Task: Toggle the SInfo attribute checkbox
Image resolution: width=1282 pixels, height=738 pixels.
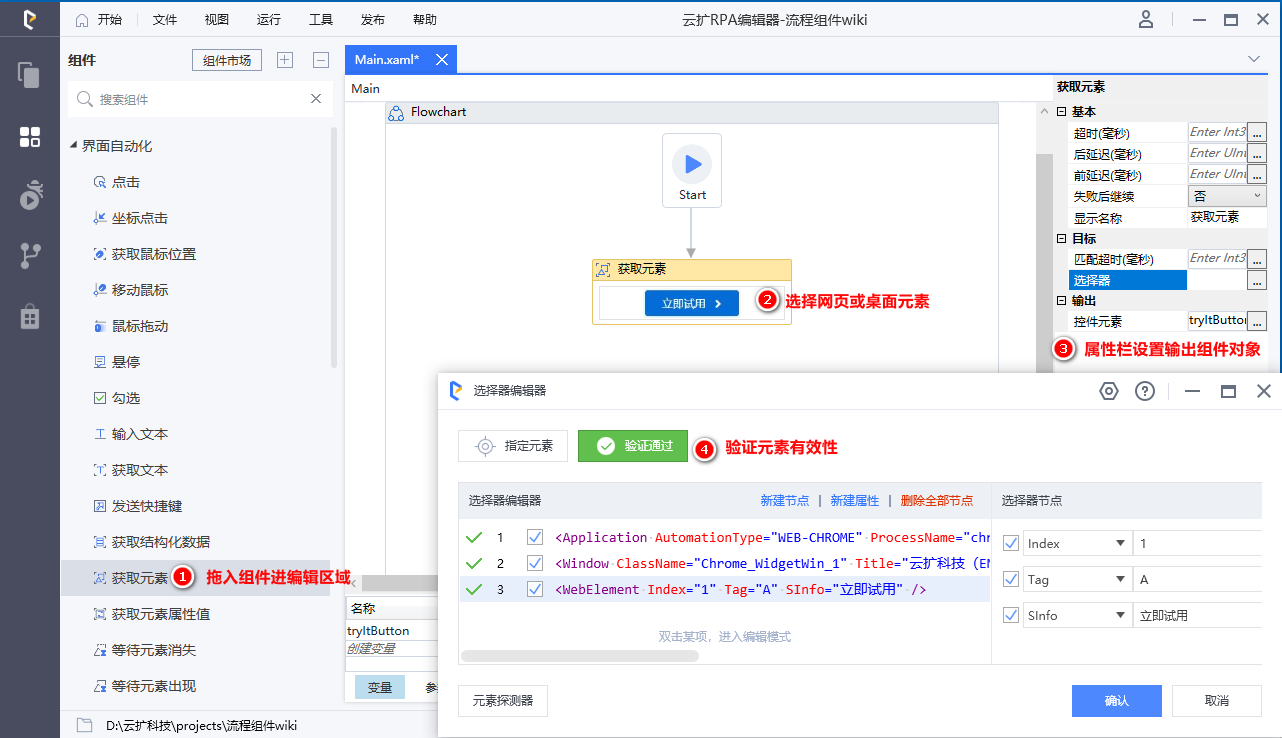Action: (1010, 615)
